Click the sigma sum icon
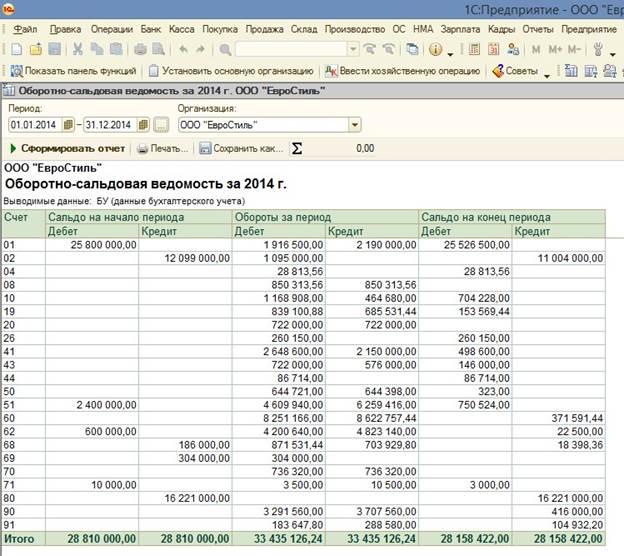Image resolution: width=624 pixels, height=556 pixels. [299, 148]
